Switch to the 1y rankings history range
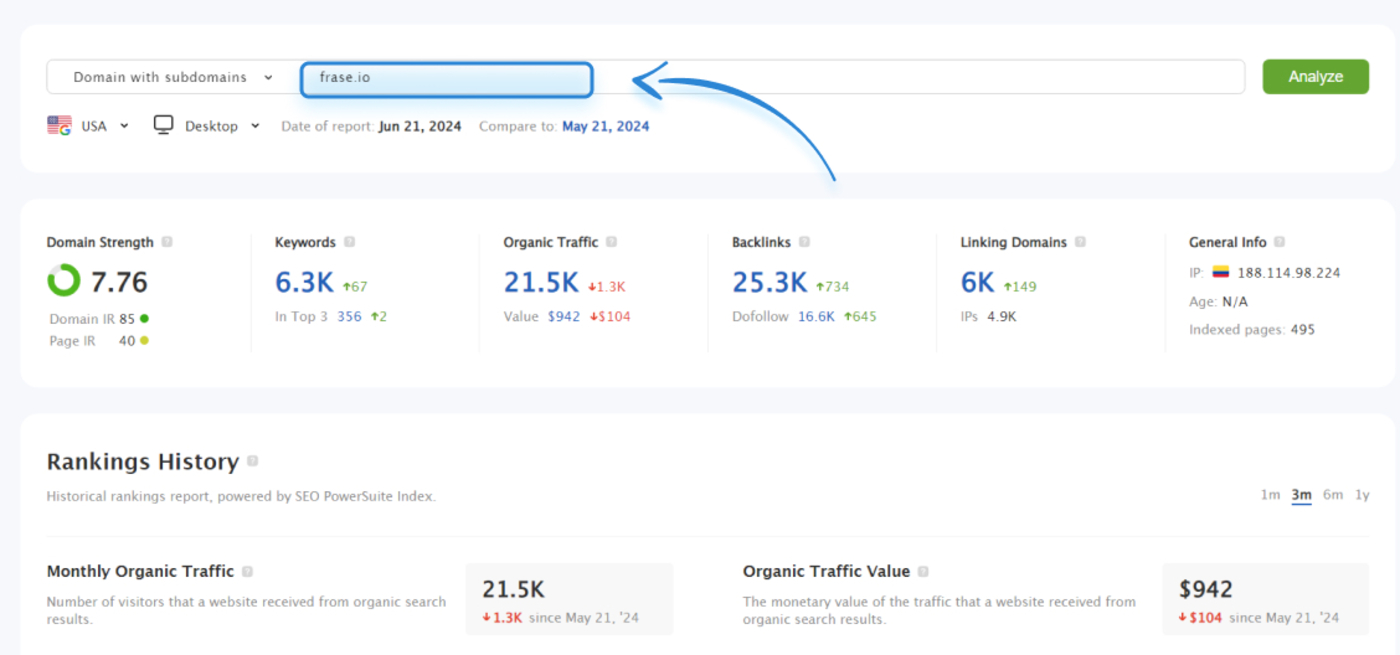 point(1362,494)
